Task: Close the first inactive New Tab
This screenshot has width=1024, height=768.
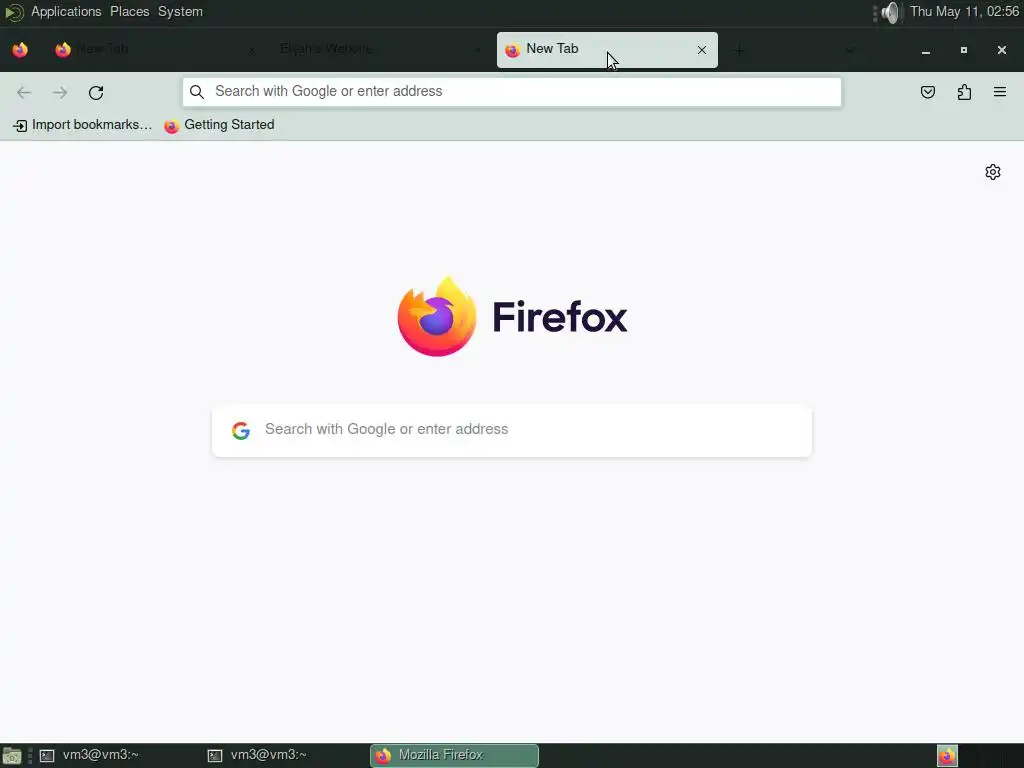Action: [251, 50]
